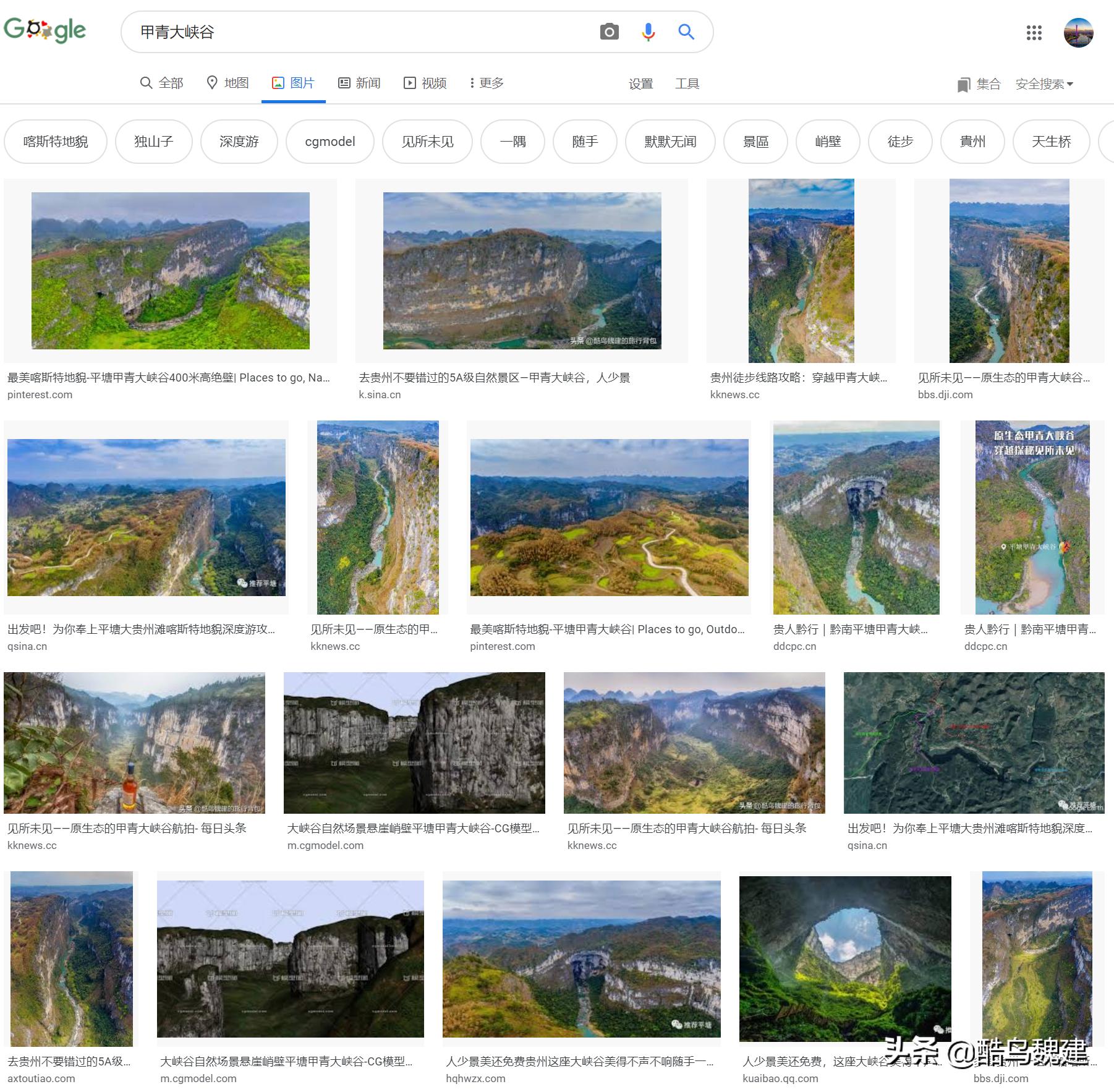Screen dimensions: 1114x1092
Task: Open the Google apps grid
Action: tap(1034, 33)
